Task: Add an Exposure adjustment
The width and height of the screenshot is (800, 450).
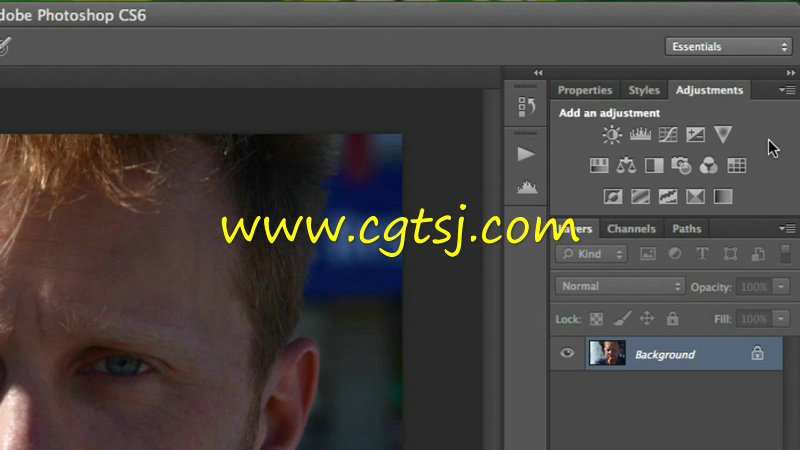Action: pyautogui.click(x=695, y=135)
